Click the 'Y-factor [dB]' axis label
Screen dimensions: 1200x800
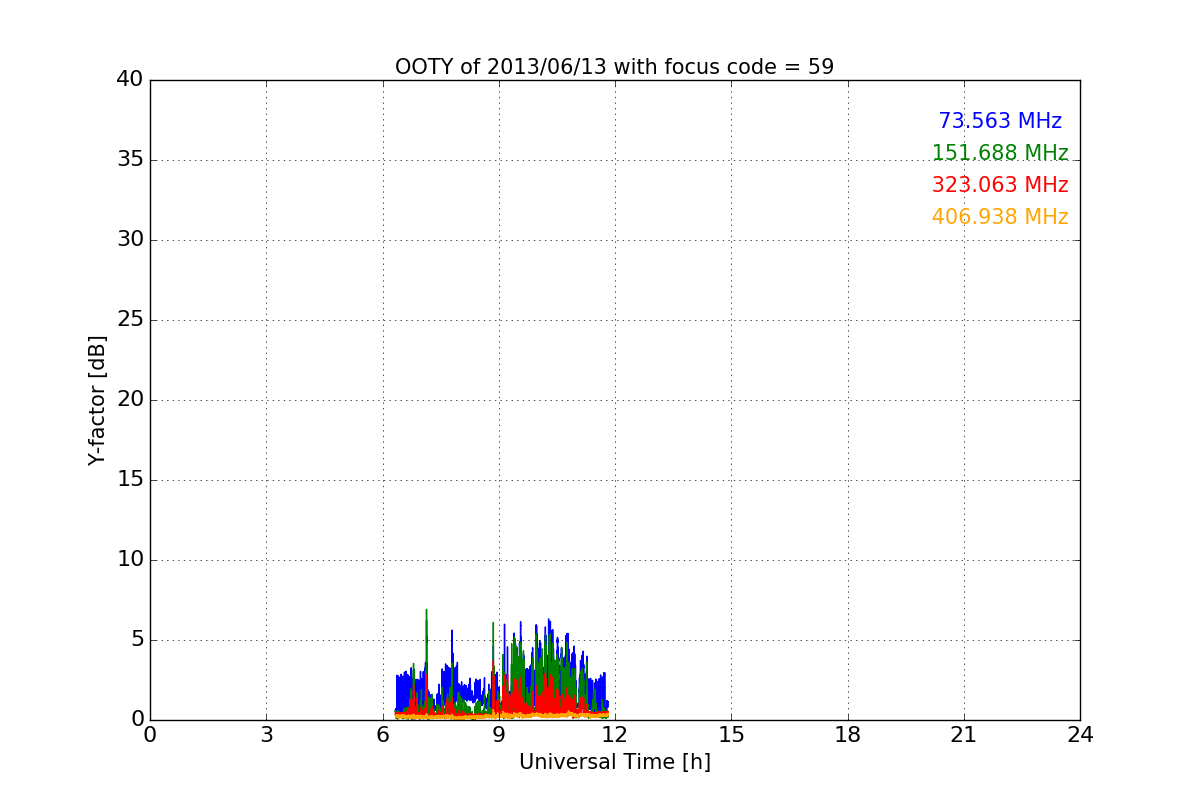click(x=97, y=400)
